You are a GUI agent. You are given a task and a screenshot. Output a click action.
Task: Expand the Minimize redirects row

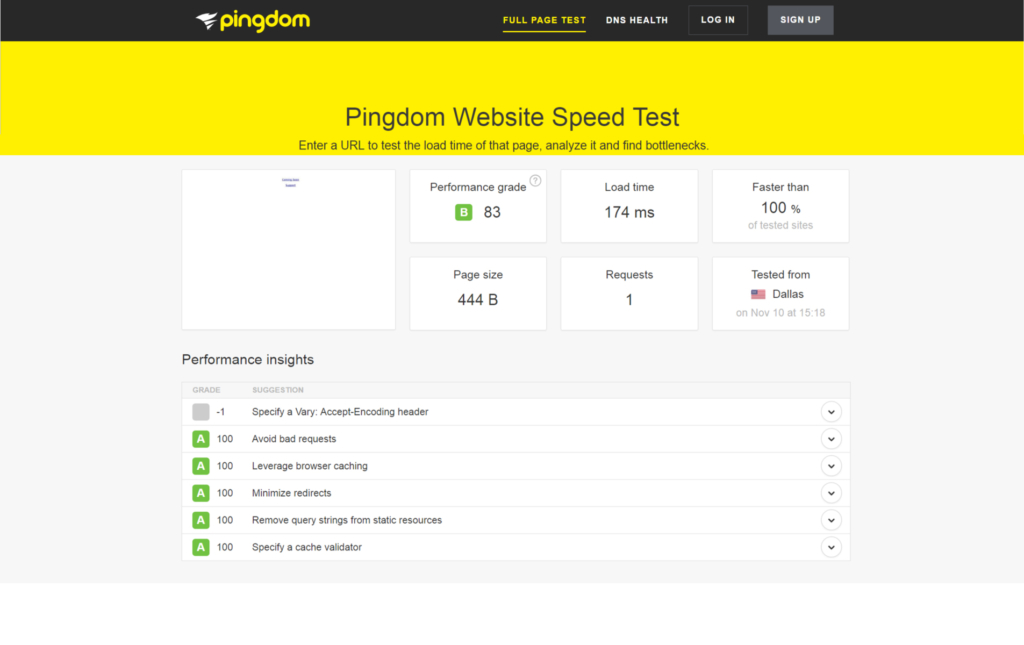point(831,493)
